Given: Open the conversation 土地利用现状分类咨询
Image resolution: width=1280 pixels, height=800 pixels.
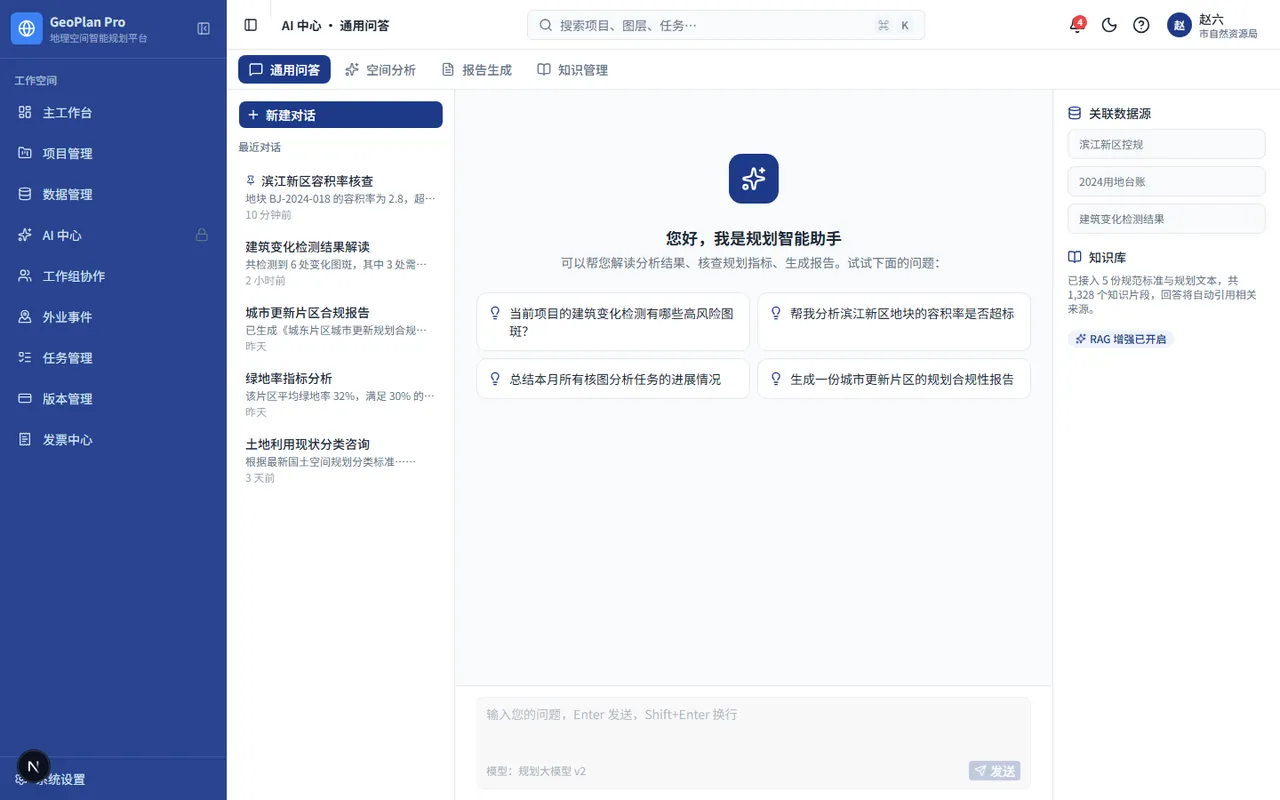Looking at the screenshot, I should [340, 461].
